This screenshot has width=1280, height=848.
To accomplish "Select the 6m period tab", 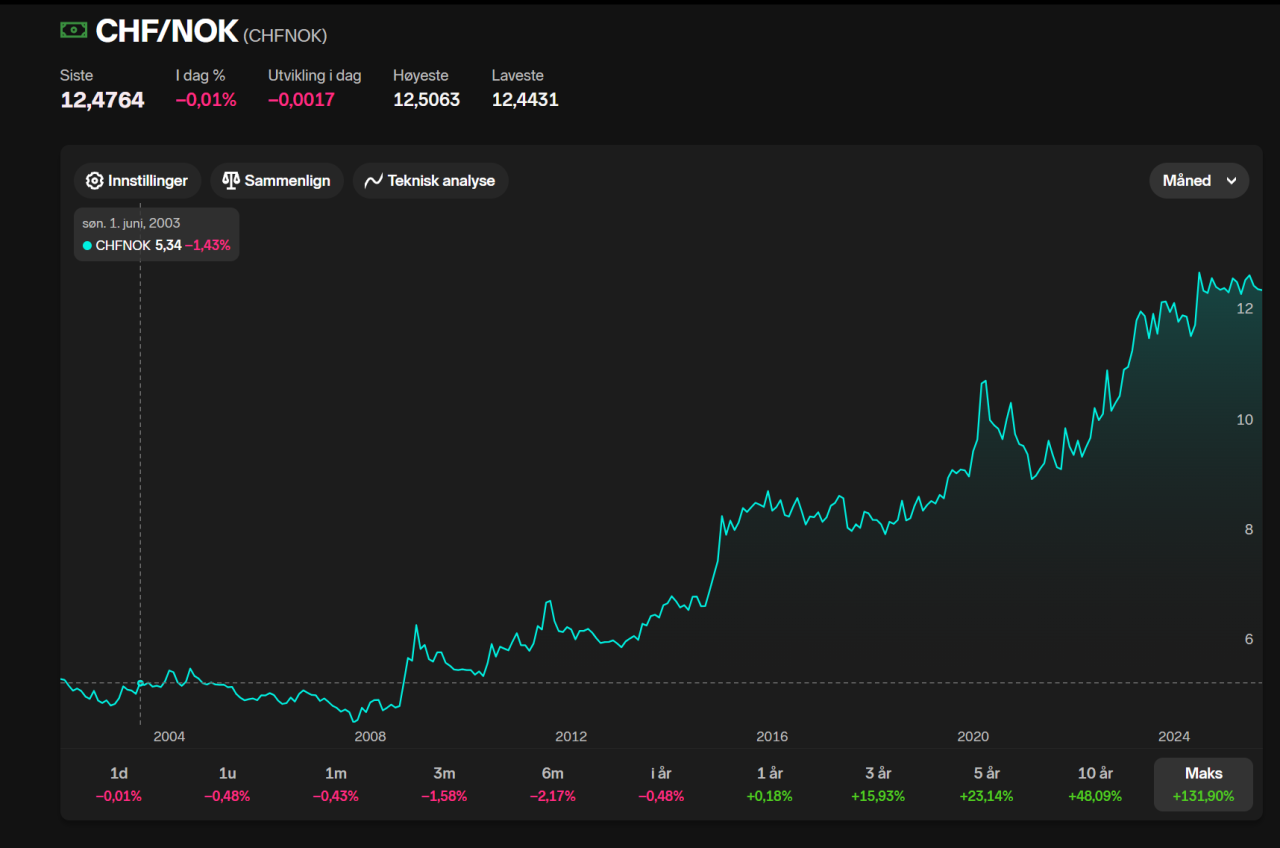I will 552,784.
